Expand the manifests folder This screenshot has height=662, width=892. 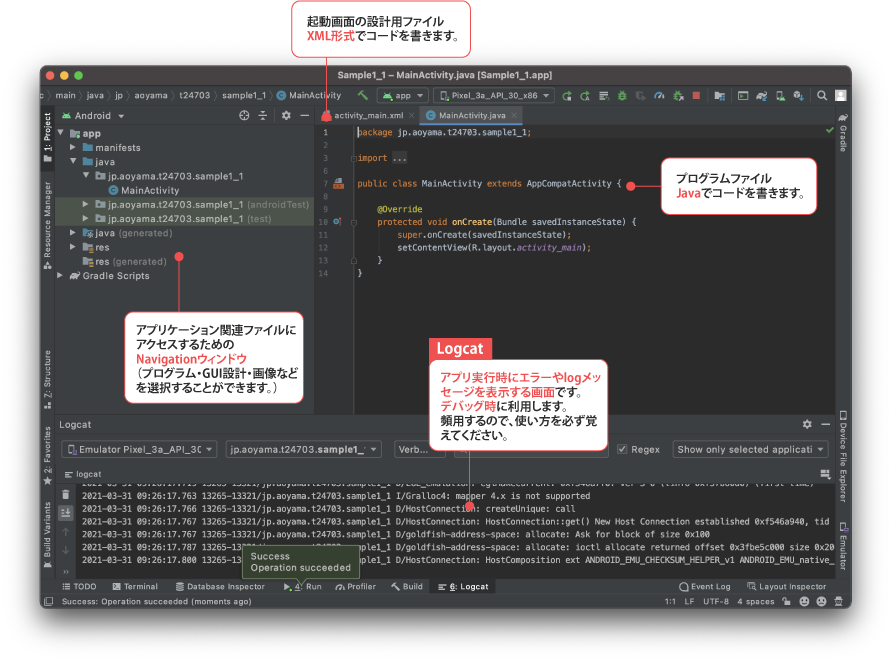73,147
